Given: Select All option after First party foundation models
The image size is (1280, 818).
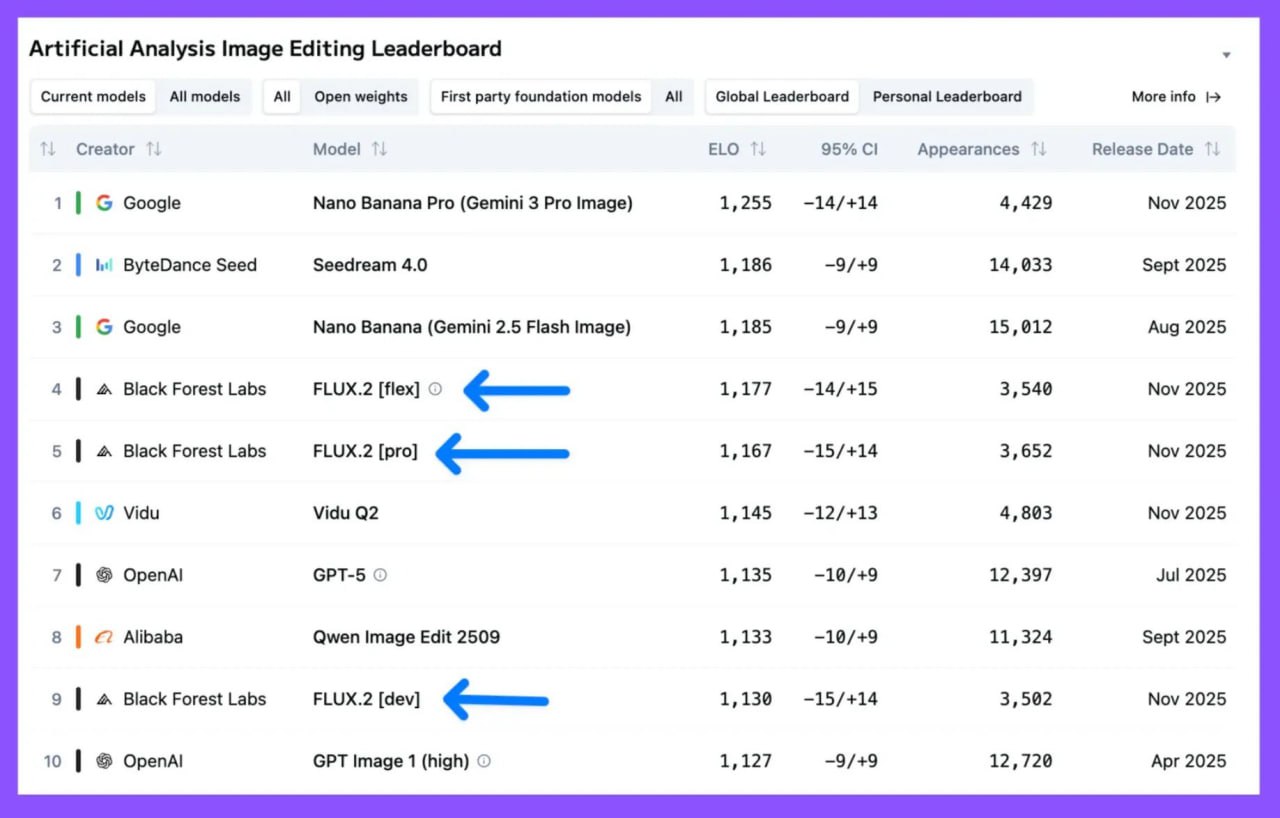Looking at the screenshot, I should pyautogui.click(x=674, y=97).
